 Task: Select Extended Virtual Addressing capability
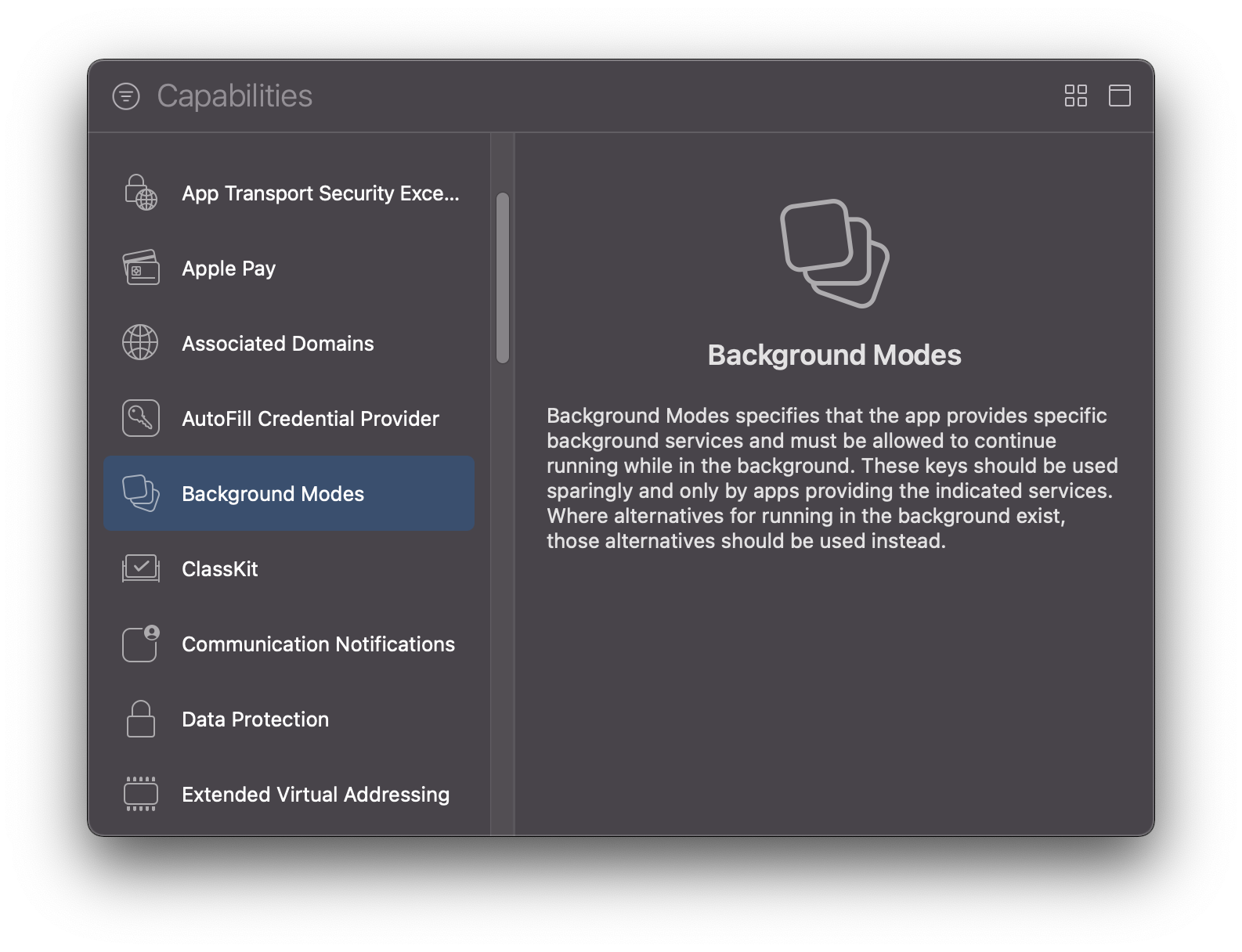point(289,794)
